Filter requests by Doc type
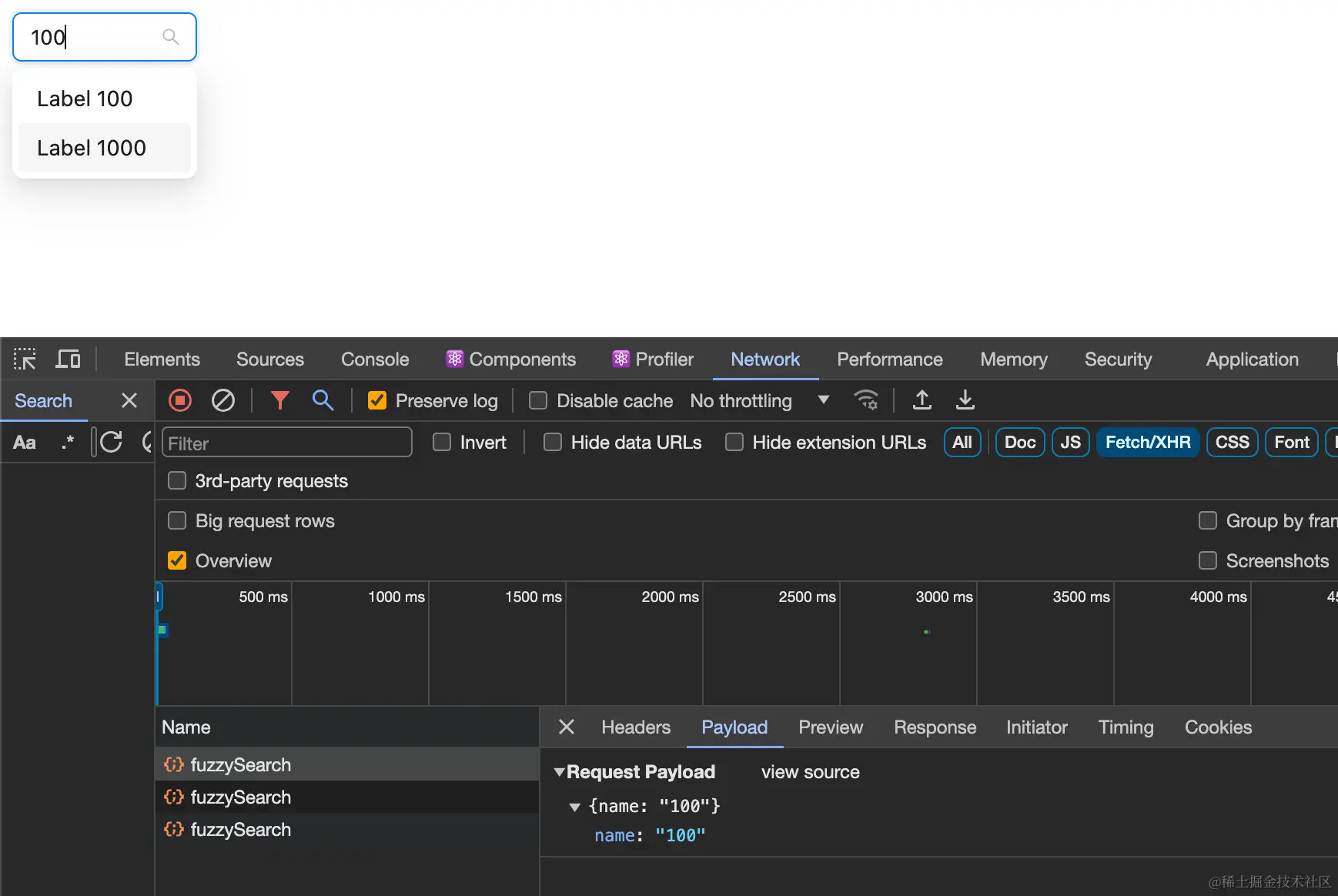Image resolution: width=1338 pixels, height=896 pixels. 1020,442
